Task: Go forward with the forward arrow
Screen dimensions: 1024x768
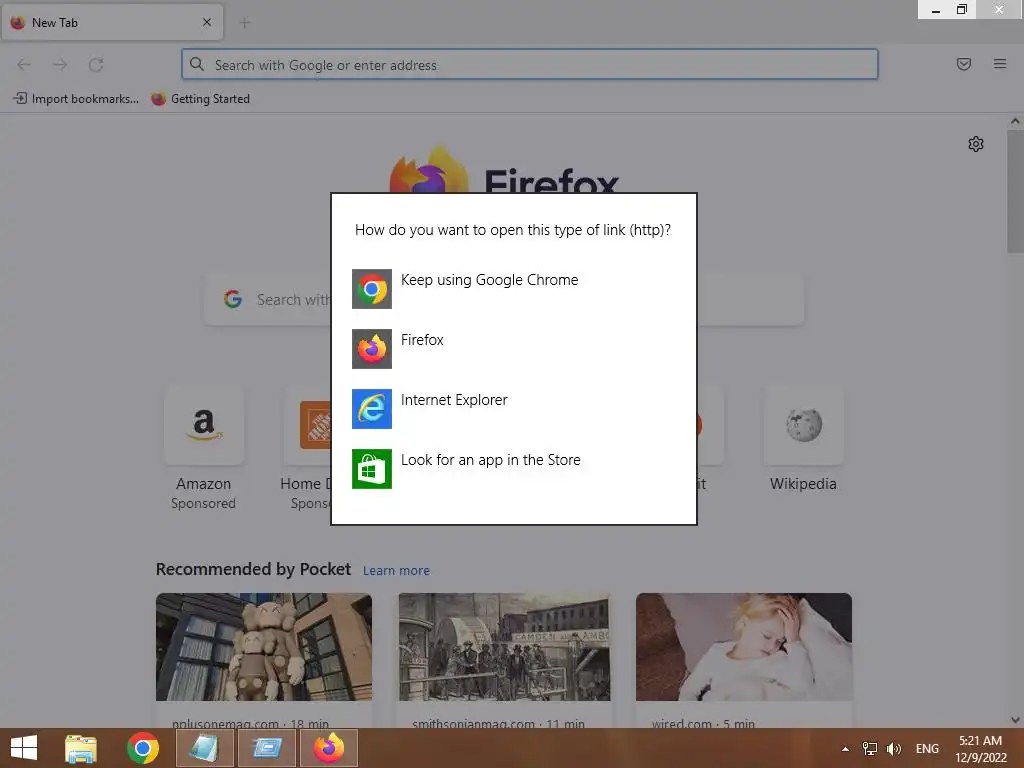Action: tap(60, 65)
